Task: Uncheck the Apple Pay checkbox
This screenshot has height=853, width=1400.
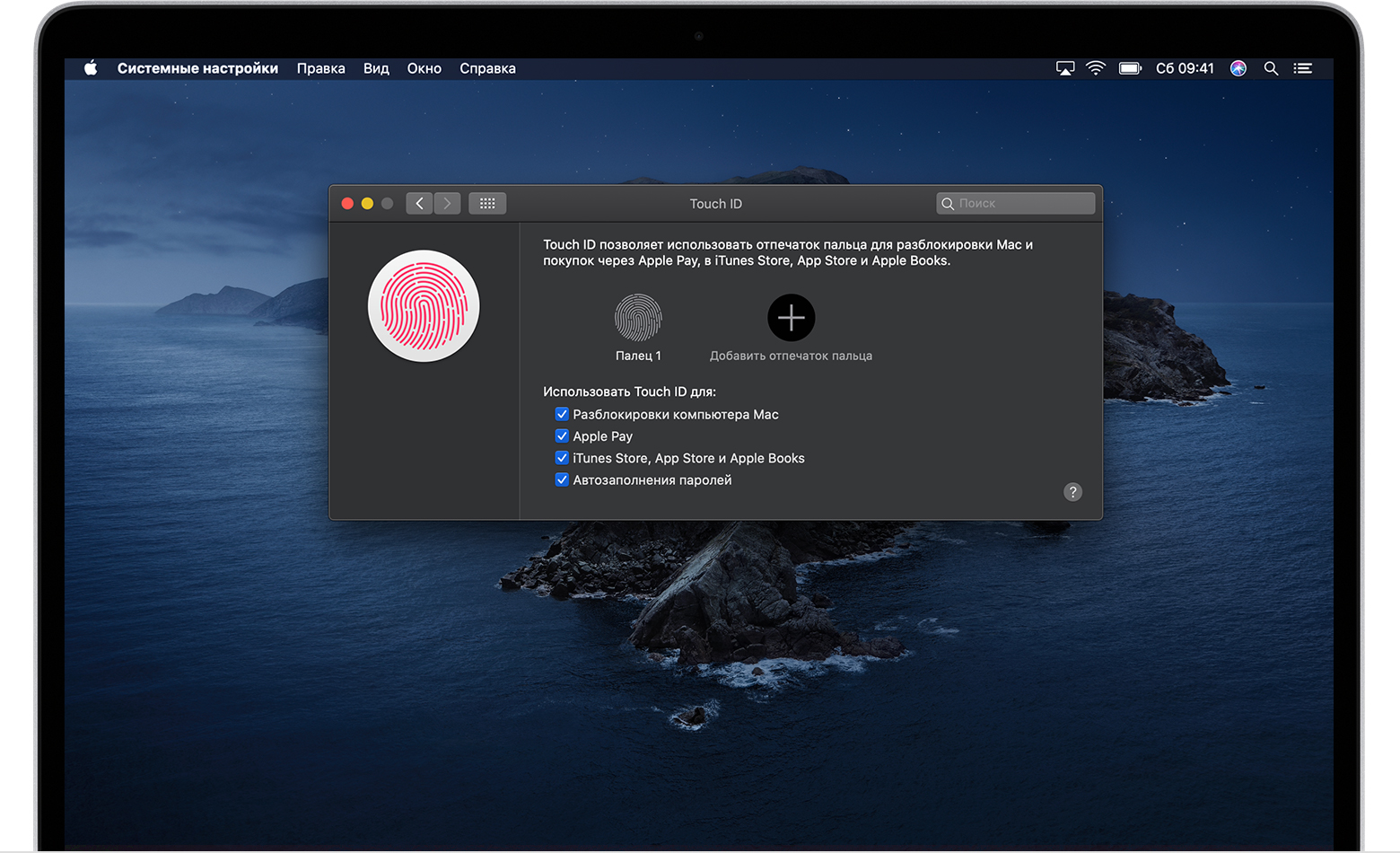Action: click(x=562, y=436)
